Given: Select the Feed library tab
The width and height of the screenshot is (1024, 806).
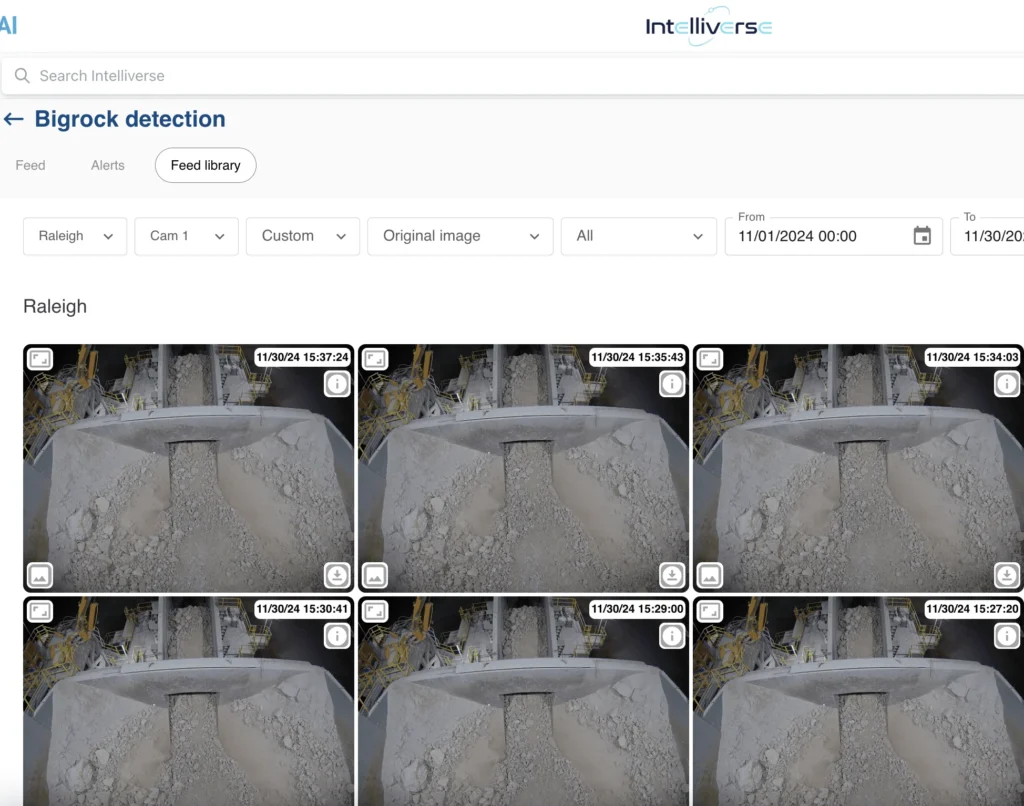Looking at the screenshot, I should (x=205, y=165).
